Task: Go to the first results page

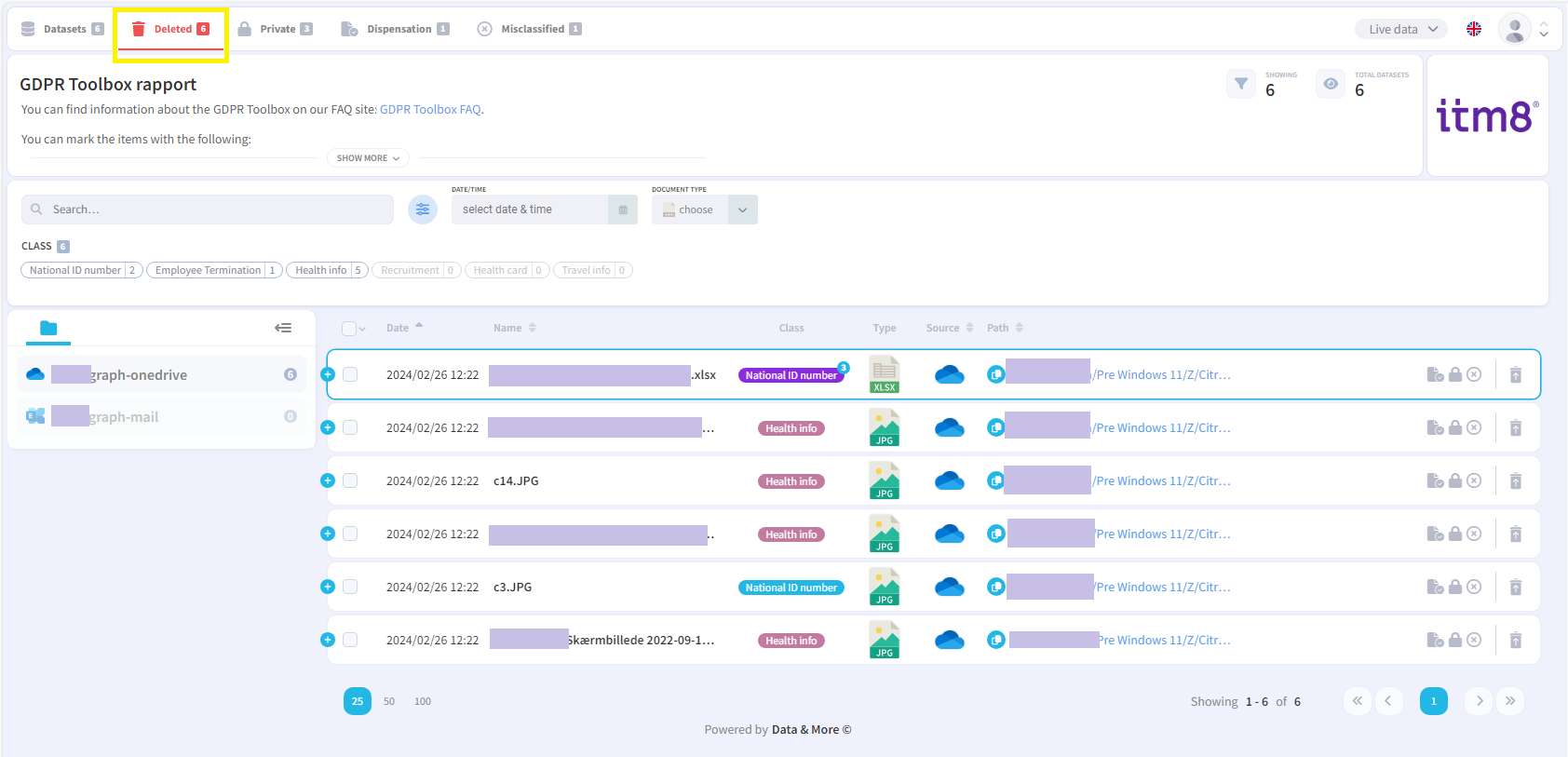Action: [x=1357, y=700]
